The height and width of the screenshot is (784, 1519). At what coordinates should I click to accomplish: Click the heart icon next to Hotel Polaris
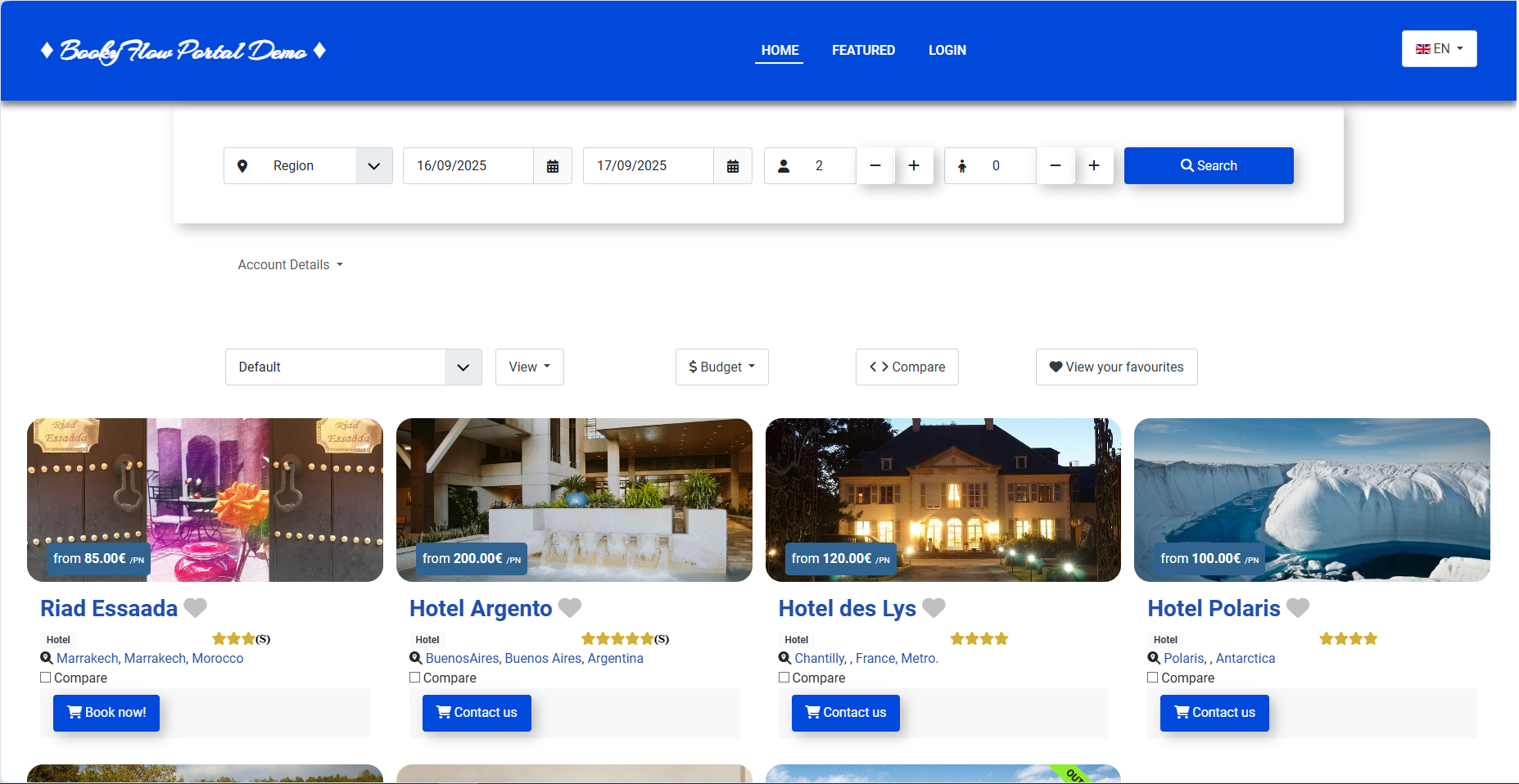1298,608
